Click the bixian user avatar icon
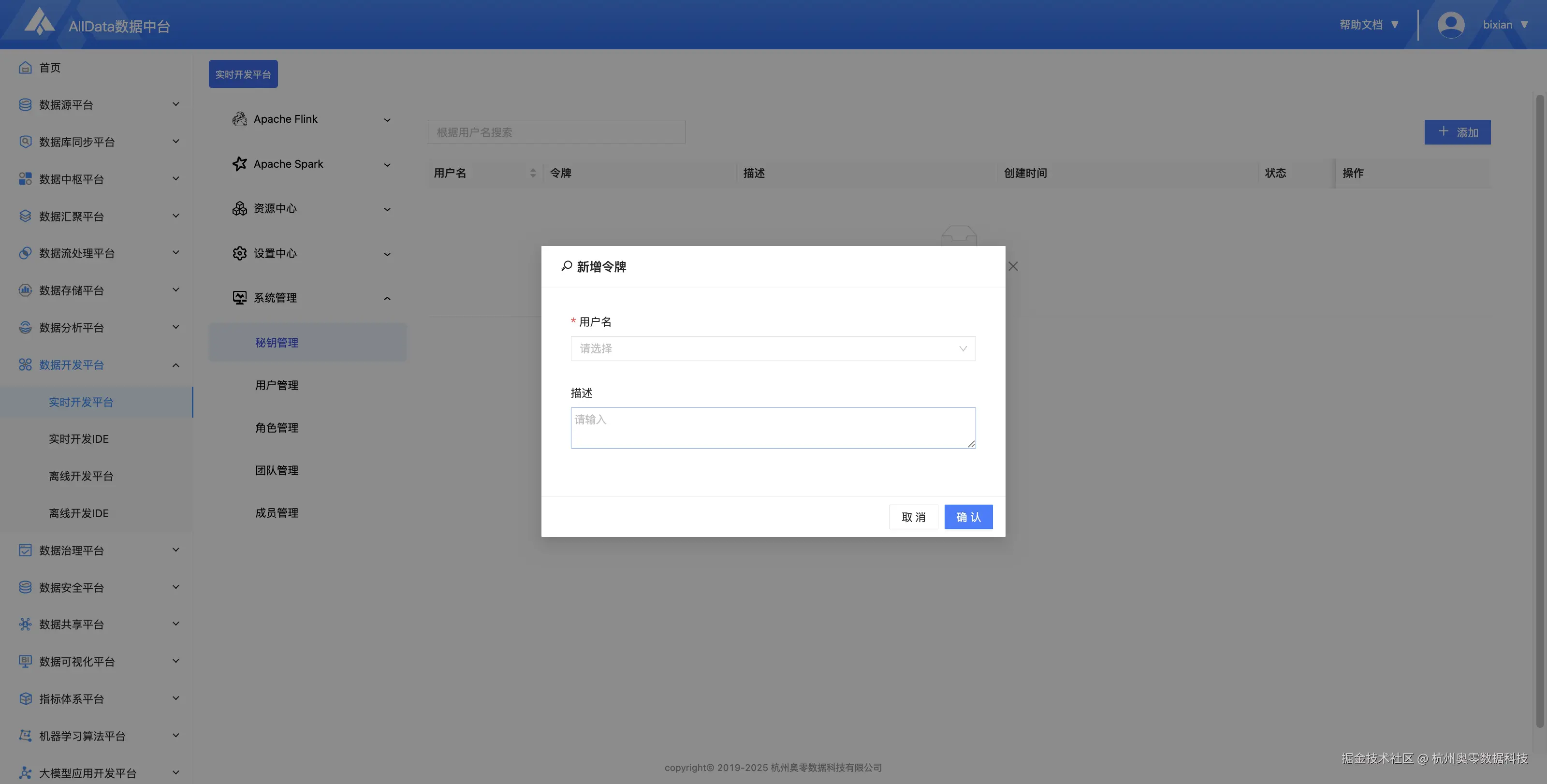Screen dimensions: 1547x784 click(1450, 25)
